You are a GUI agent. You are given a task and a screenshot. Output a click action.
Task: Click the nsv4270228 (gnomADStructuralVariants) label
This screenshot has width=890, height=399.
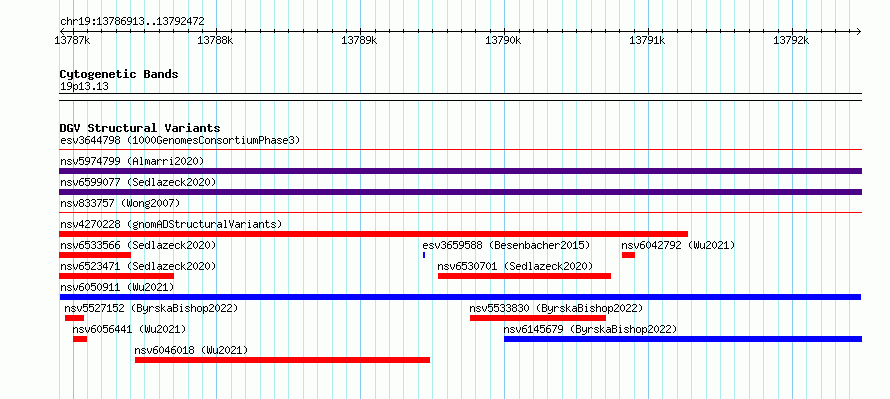(171, 224)
